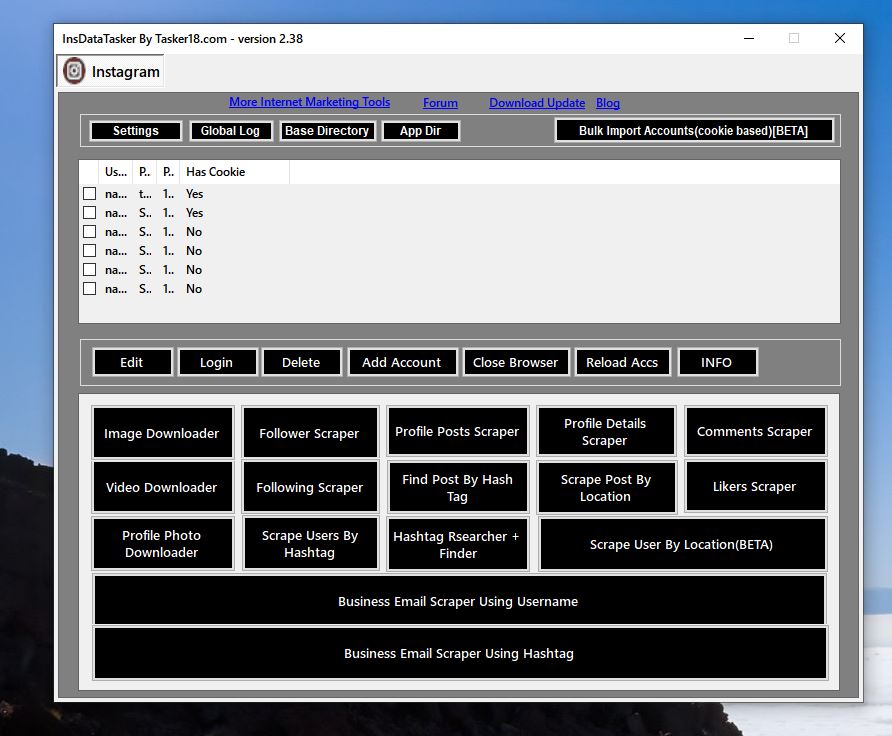Check the third account row checkbox
The image size is (892, 736).
coord(89,231)
